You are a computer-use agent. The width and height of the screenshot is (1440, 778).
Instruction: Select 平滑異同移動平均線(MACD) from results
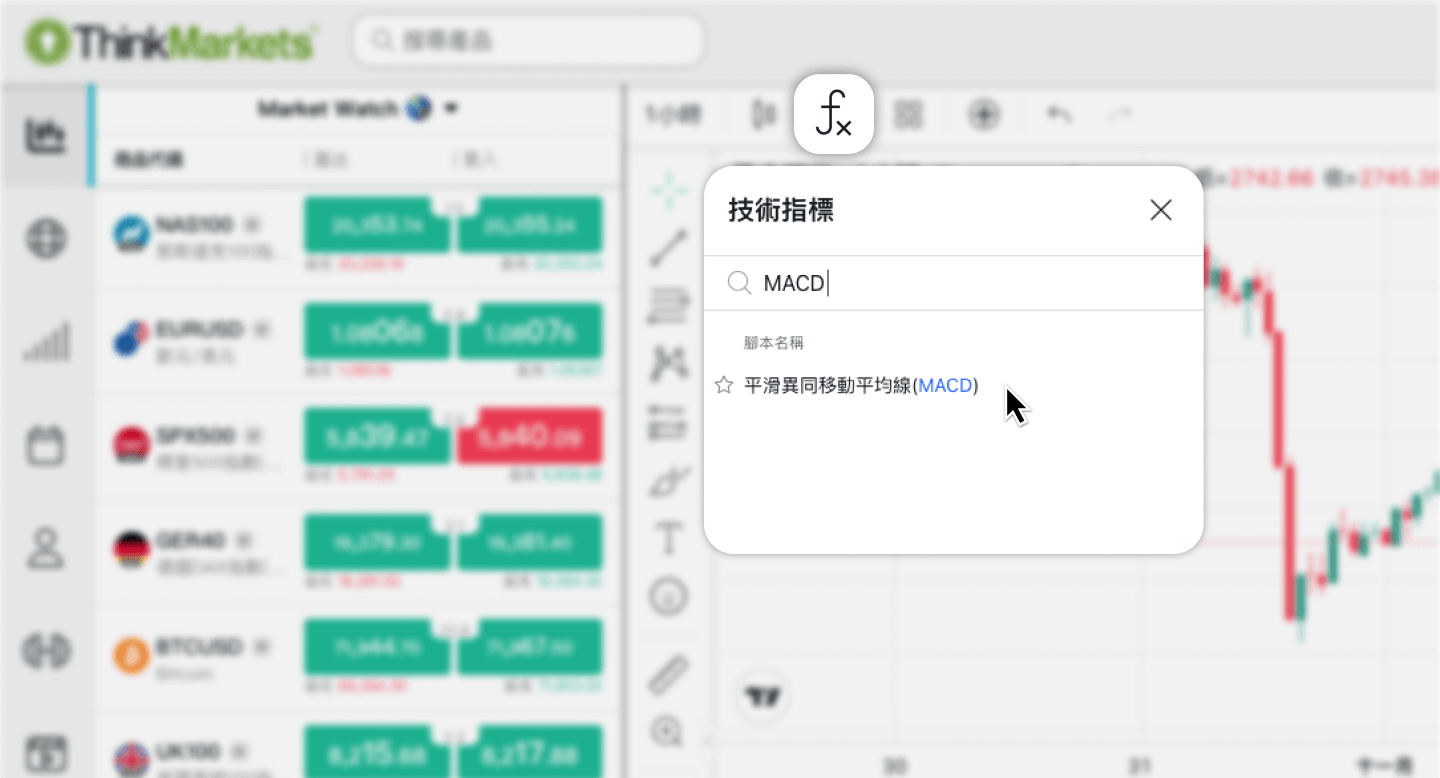tap(859, 385)
